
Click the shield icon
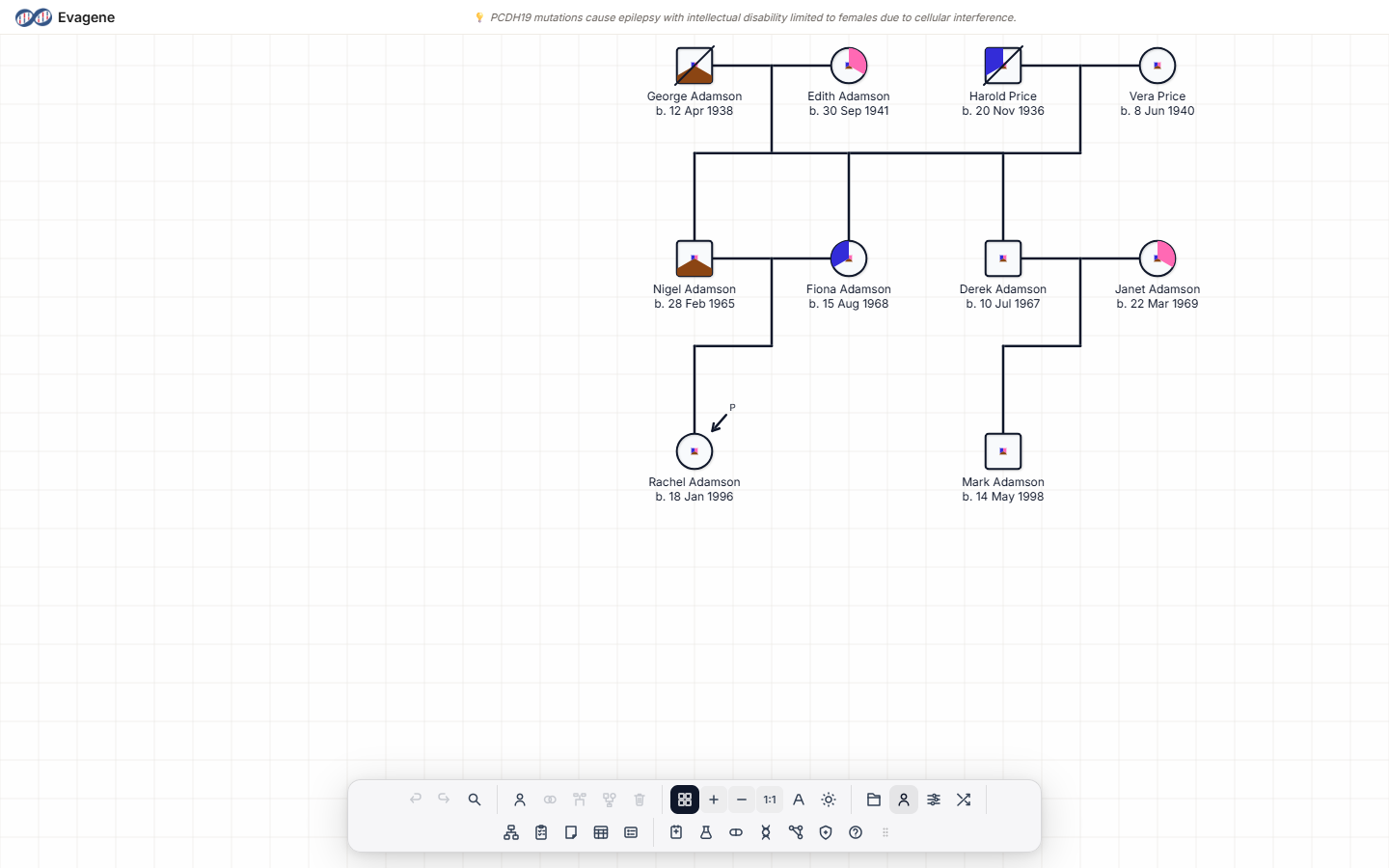tap(826, 832)
